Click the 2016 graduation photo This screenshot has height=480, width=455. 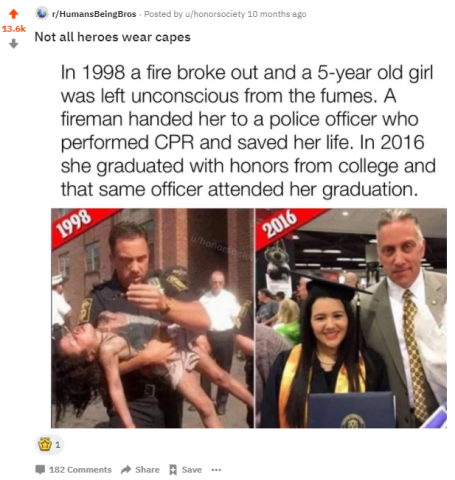pos(351,318)
